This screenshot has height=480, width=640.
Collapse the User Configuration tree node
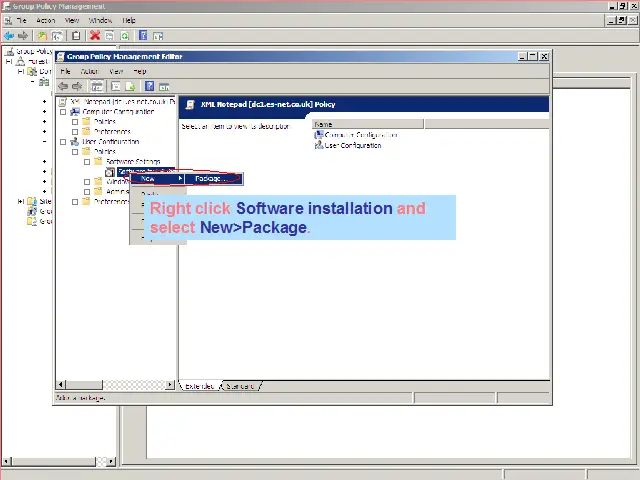tap(62, 142)
